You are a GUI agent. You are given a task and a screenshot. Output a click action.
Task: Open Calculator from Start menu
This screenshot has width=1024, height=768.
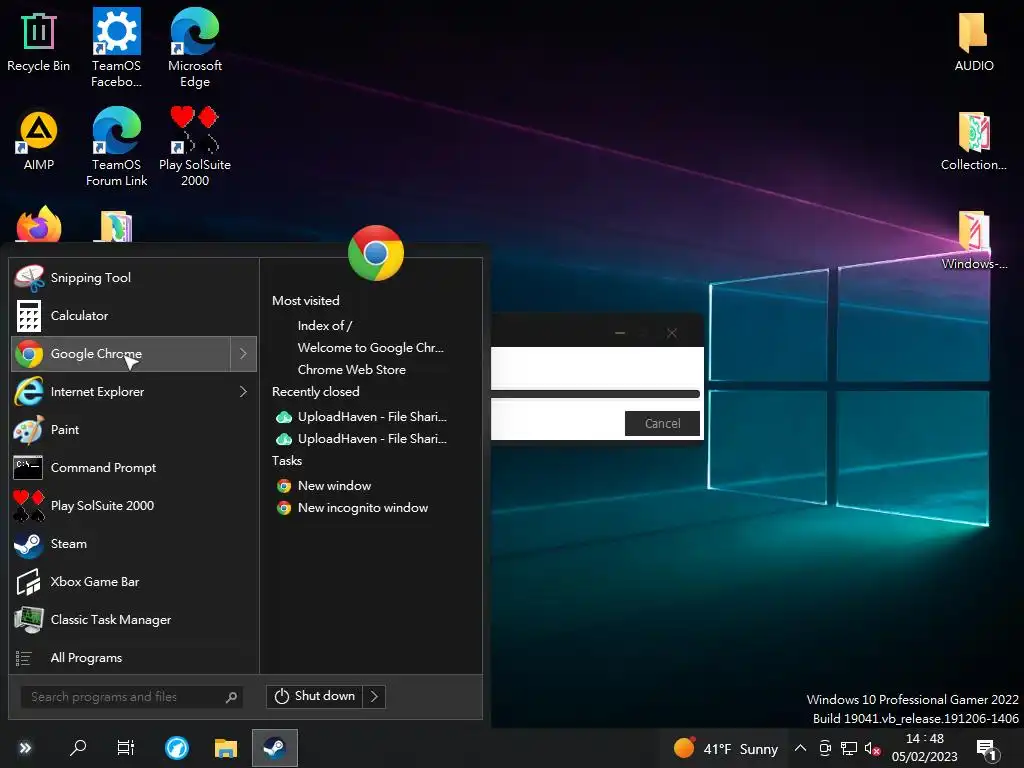134,315
